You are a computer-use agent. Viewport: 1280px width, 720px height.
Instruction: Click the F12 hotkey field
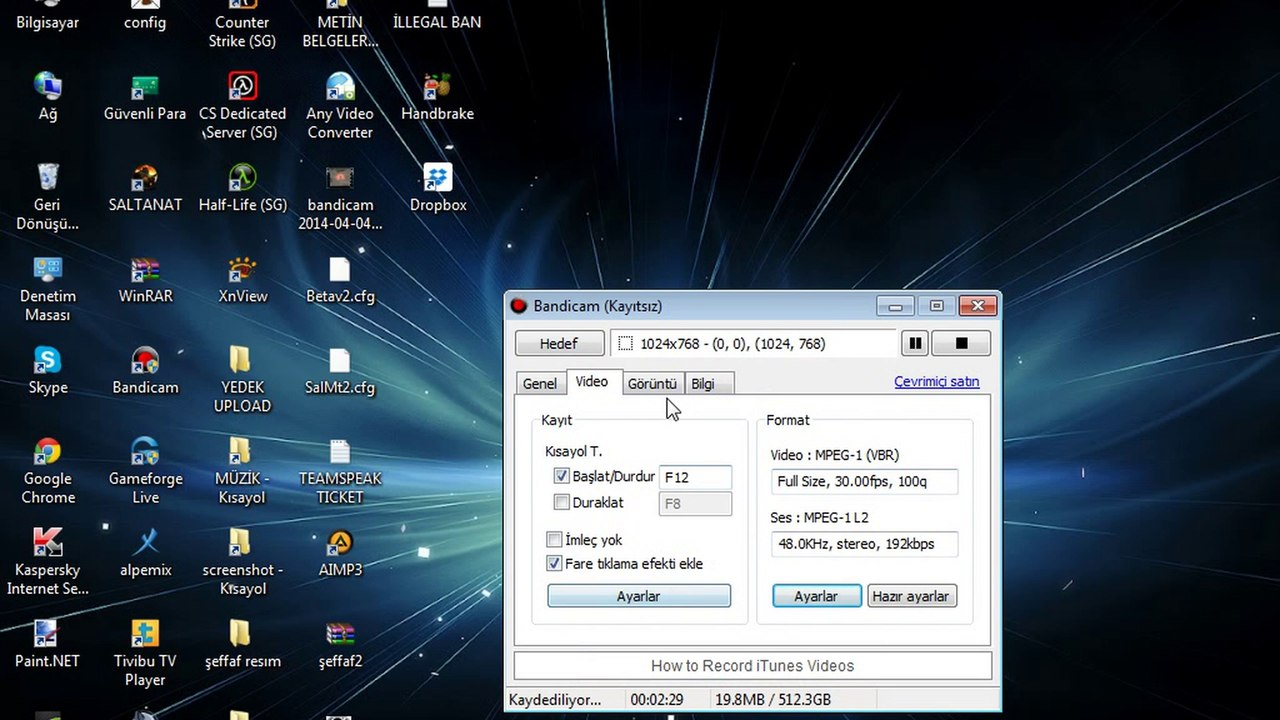pyautogui.click(x=695, y=478)
